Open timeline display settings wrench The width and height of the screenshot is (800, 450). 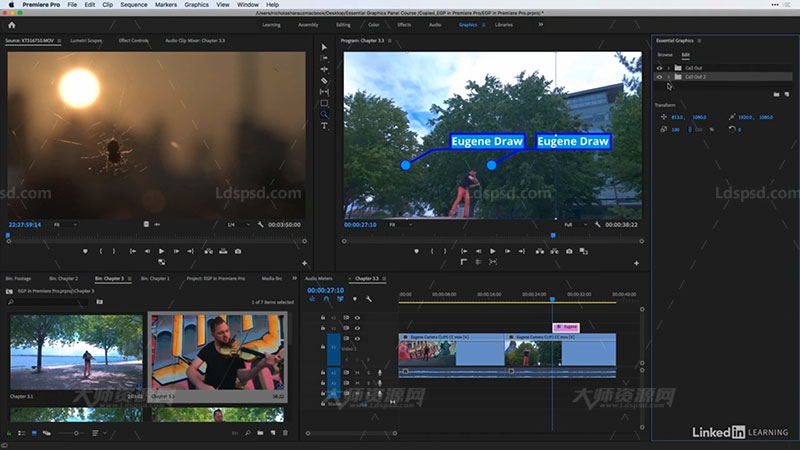tap(369, 299)
